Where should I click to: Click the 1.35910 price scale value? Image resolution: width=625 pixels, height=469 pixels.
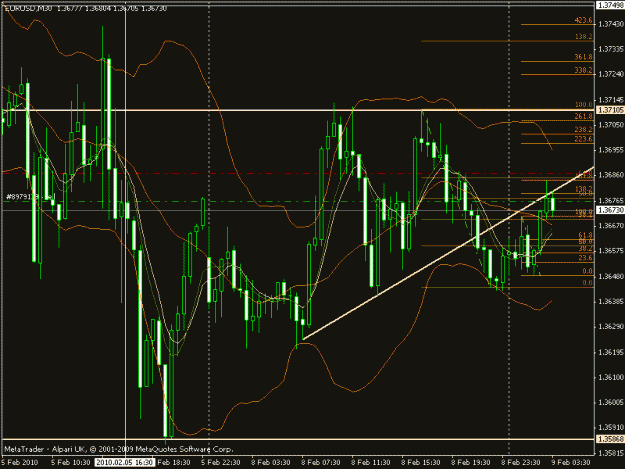611,428
